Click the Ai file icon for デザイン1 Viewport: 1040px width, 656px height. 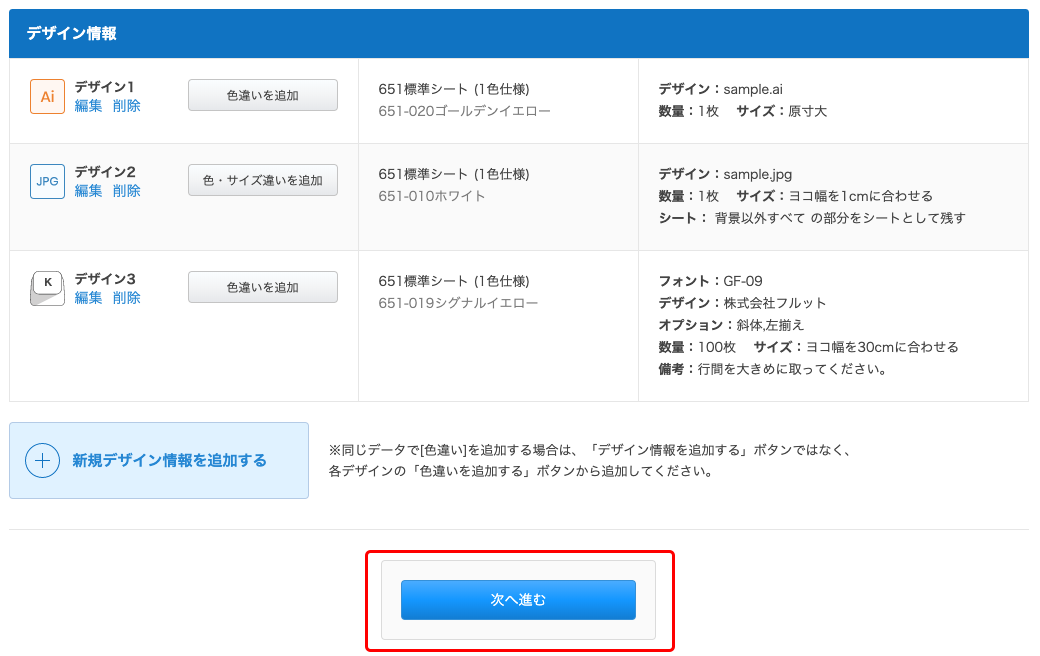click(x=45, y=97)
